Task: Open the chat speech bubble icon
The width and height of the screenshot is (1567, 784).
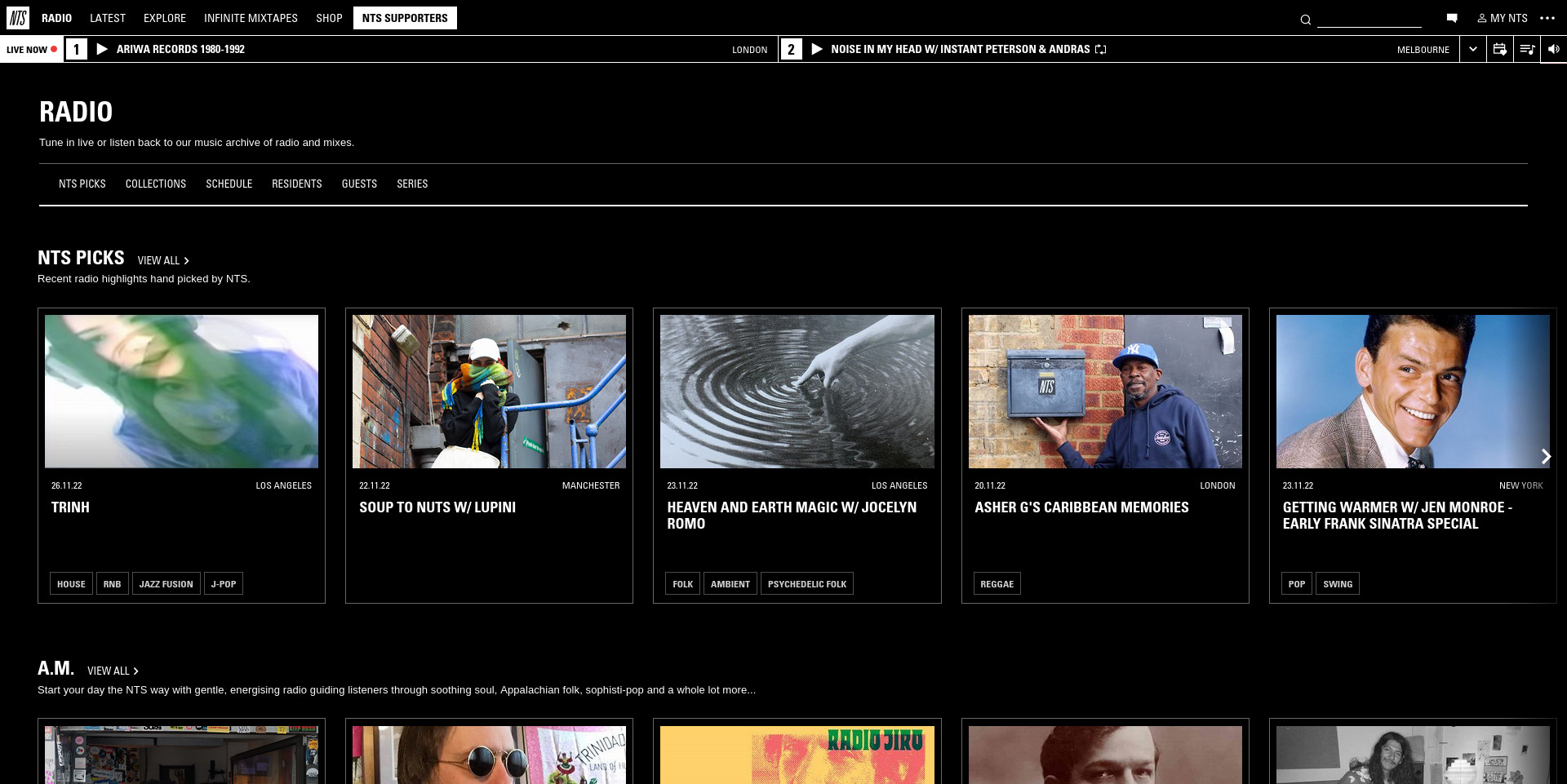Action: (1452, 18)
